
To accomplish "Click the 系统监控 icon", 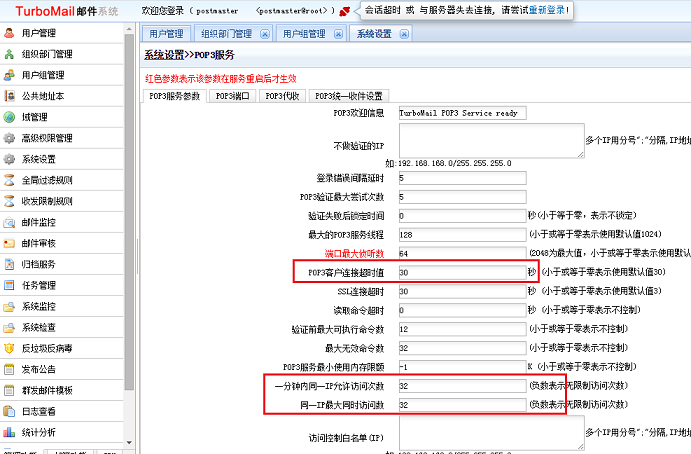I will tap(9, 306).
